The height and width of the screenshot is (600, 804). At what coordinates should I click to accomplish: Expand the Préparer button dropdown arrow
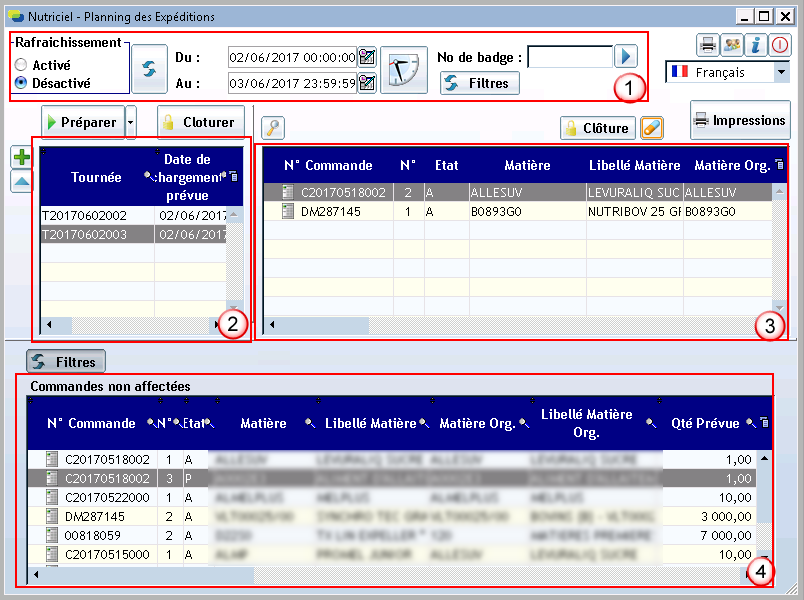(131, 123)
